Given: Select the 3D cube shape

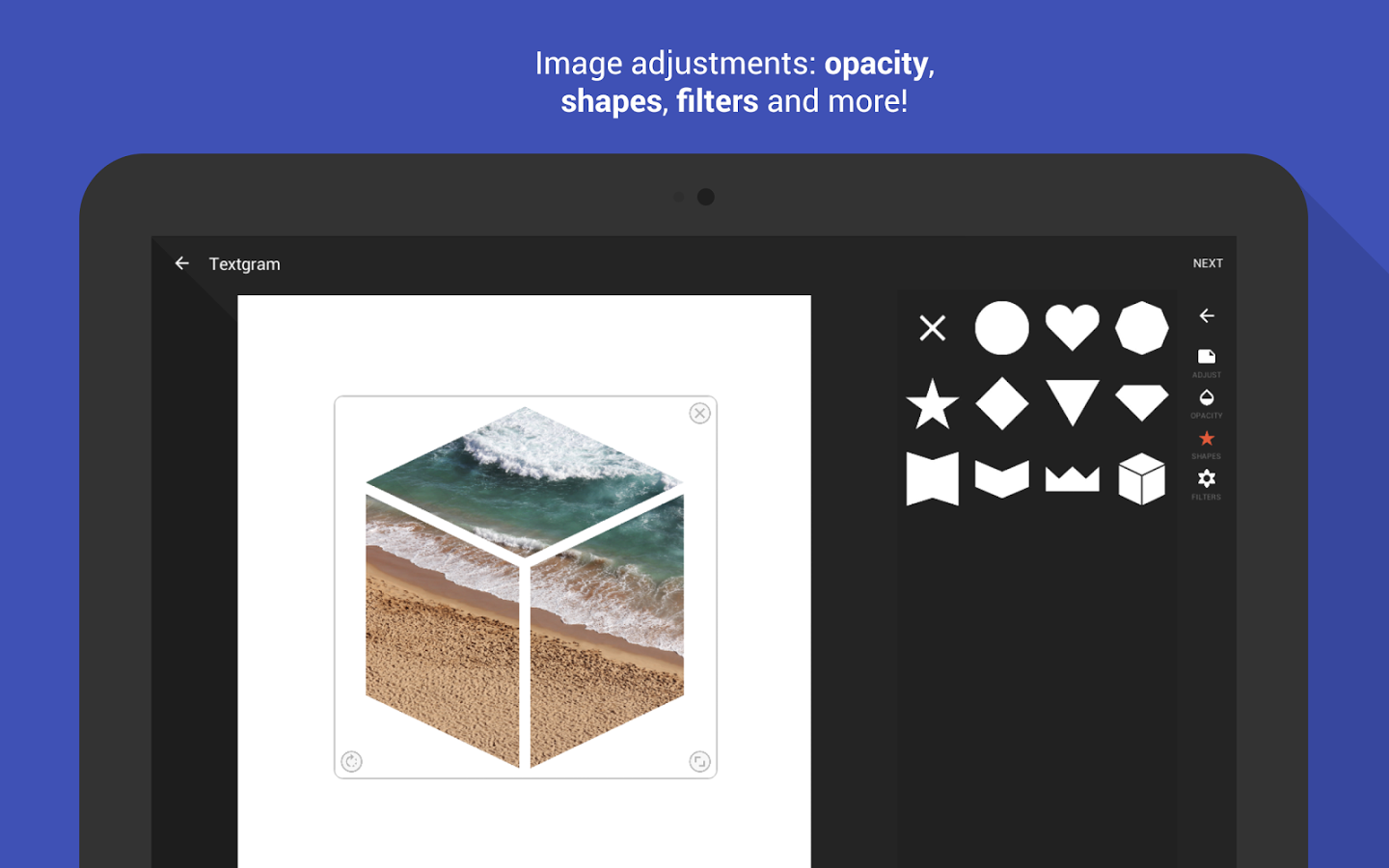Looking at the screenshot, I should (1142, 479).
